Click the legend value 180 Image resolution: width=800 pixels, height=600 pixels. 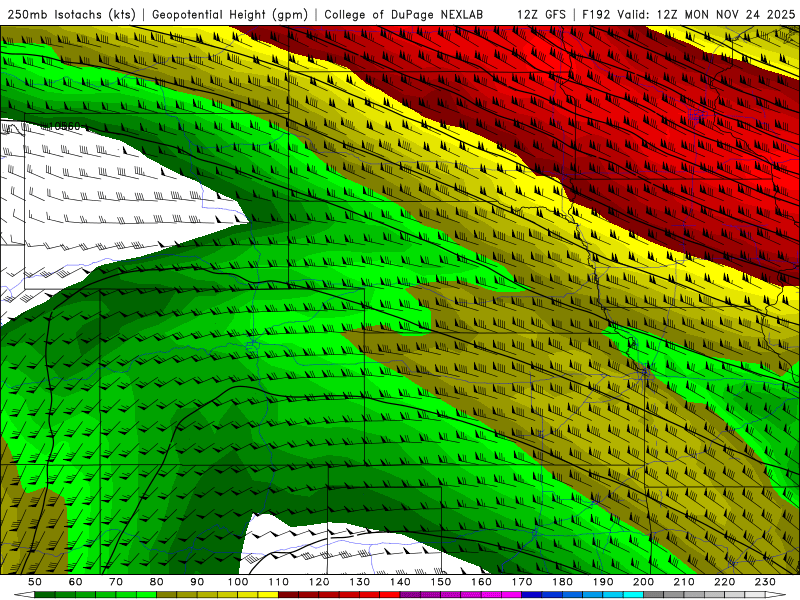tap(563, 582)
